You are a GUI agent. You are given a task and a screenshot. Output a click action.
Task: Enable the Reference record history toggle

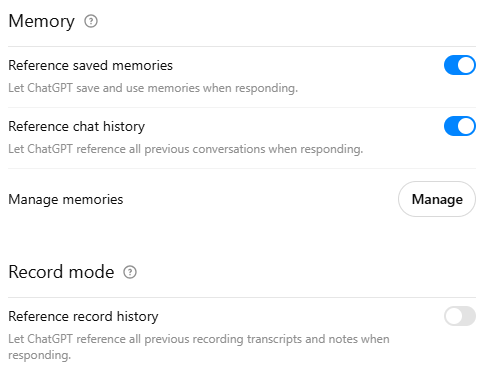pyautogui.click(x=460, y=316)
